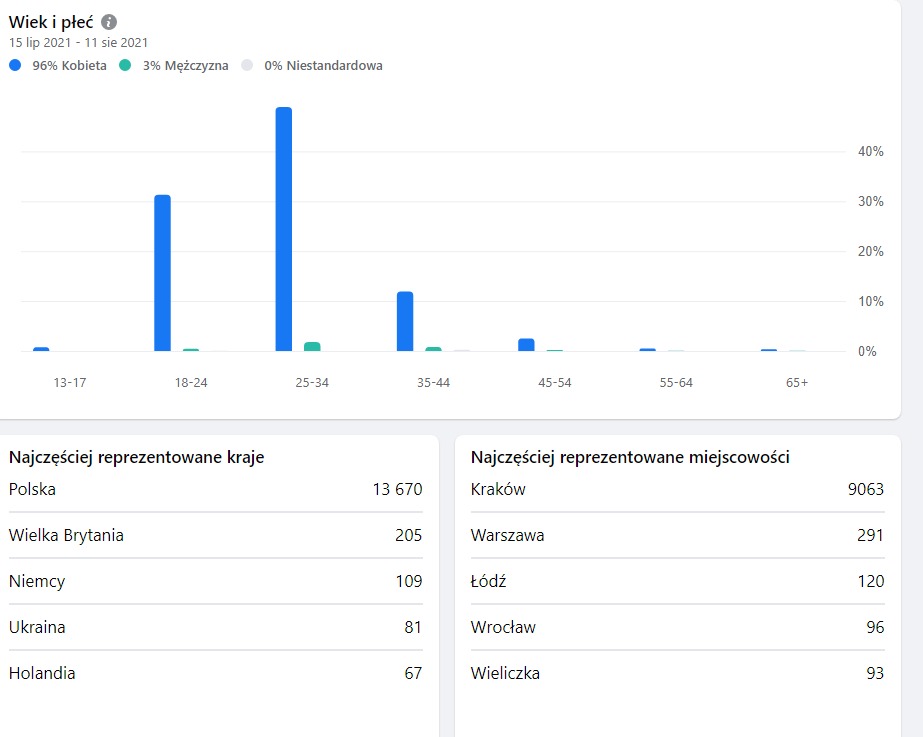Click the green bar for age 25-34

click(312, 347)
